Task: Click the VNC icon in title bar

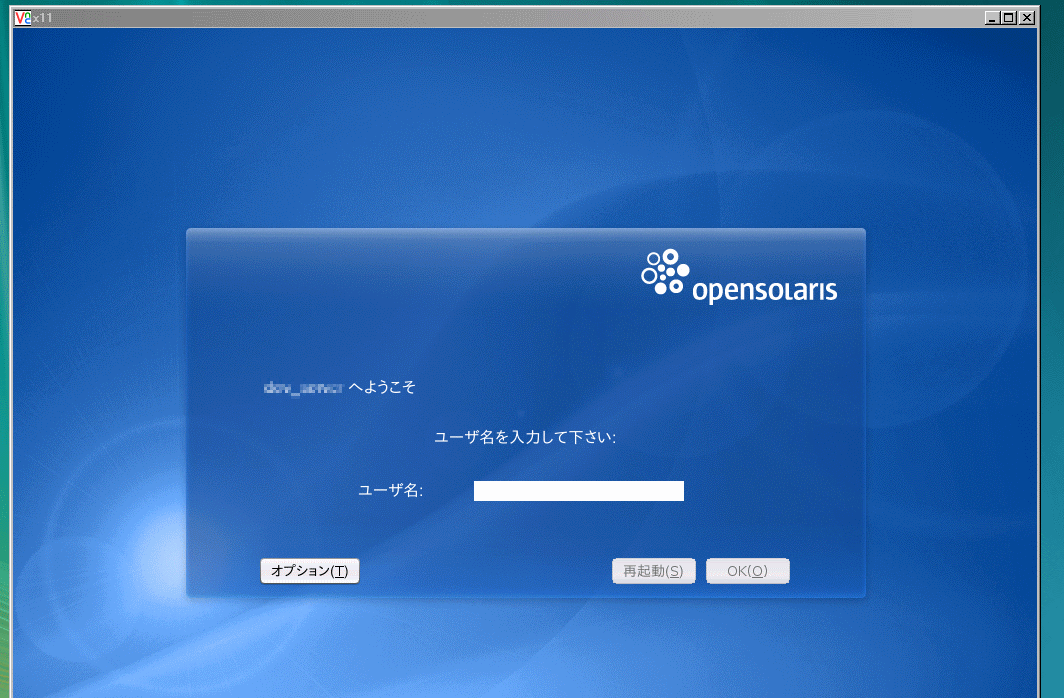Action: click(x=24, y=18)
